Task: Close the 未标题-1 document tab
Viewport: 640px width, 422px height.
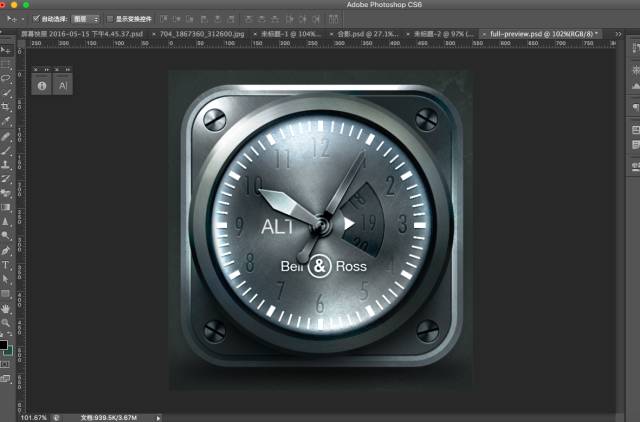Action: pyautogui.click(x=255, y=34)
